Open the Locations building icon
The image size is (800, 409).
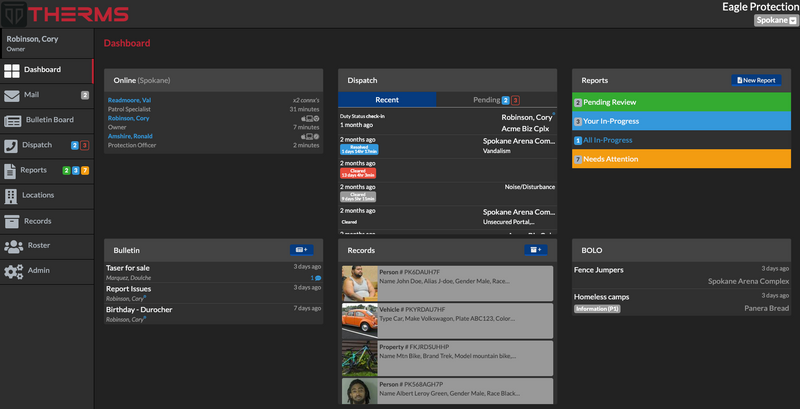point(10,196)
